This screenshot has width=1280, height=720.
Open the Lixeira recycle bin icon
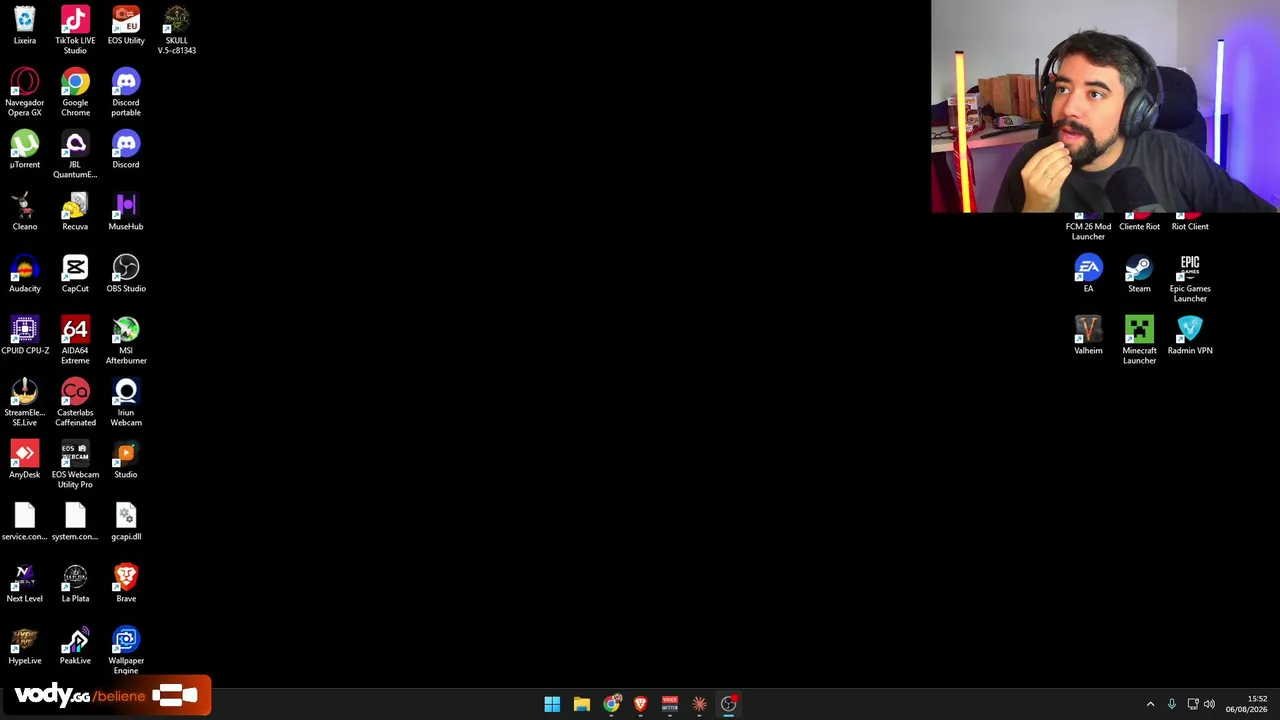[x=25, y=20]
